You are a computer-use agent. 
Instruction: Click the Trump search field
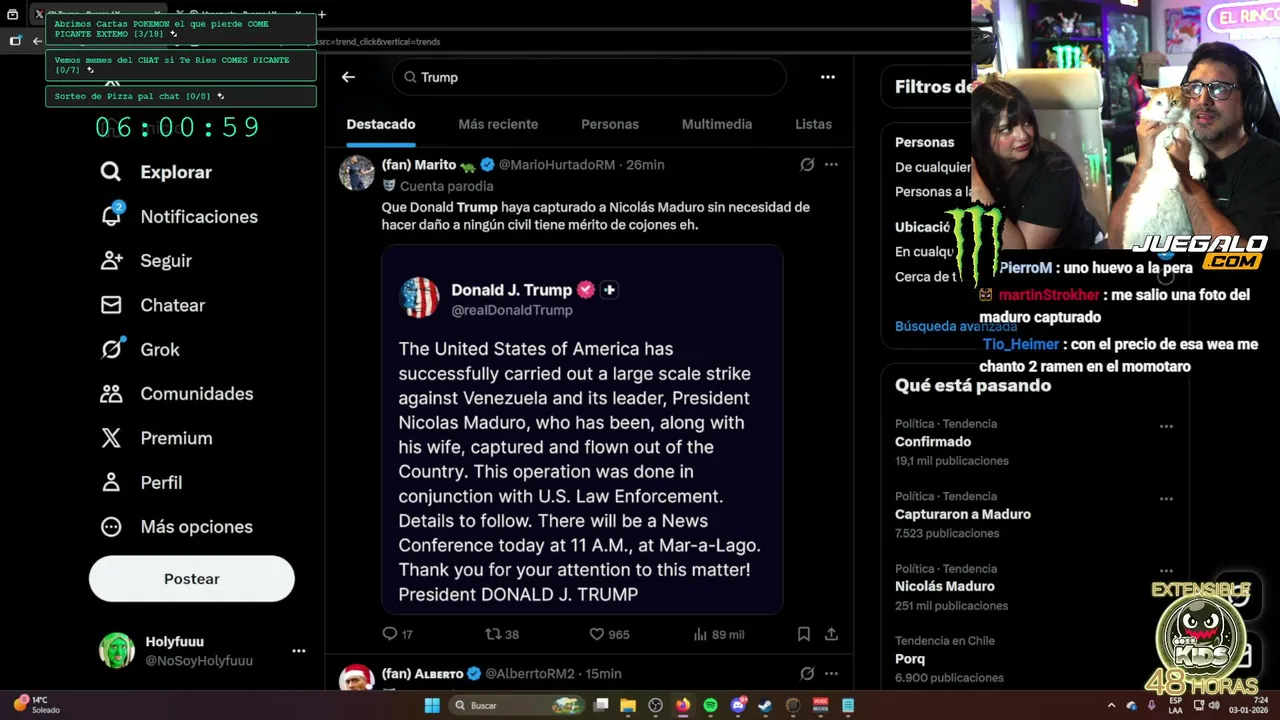pyautogui.click(x=589, y=77)
